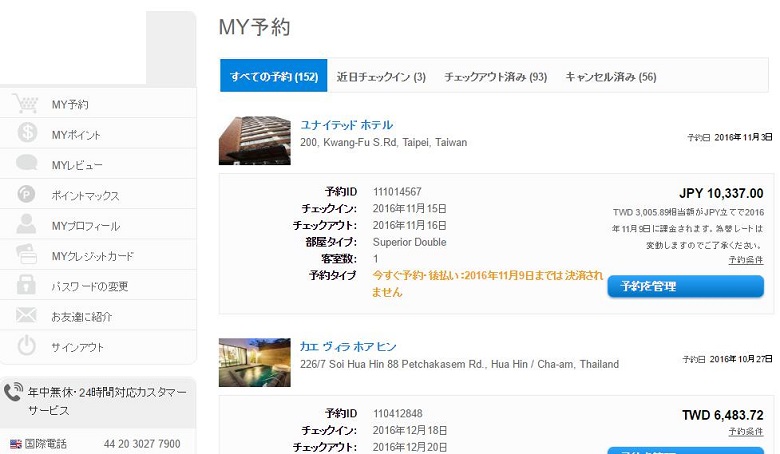The width and height of the screenshot is (780, 454).
Task: Click the envelope icon for お友達に紹介
Action: pyautogui.click(x=26, y=317)
